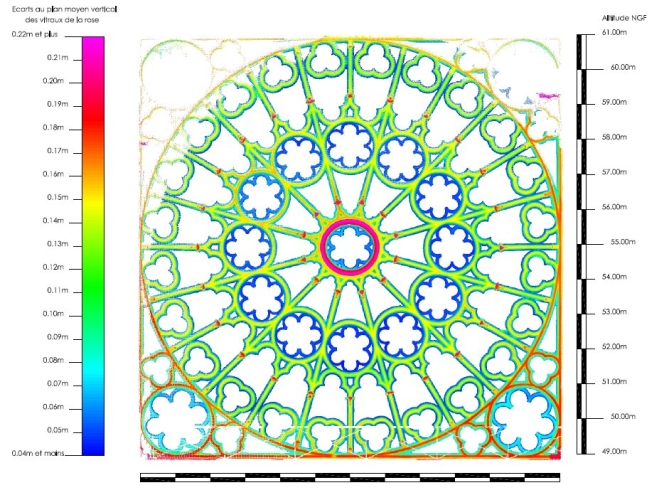650x490 pixels.
Task: Select the 53.00m altitude label
Action: [x=614, y=311]
